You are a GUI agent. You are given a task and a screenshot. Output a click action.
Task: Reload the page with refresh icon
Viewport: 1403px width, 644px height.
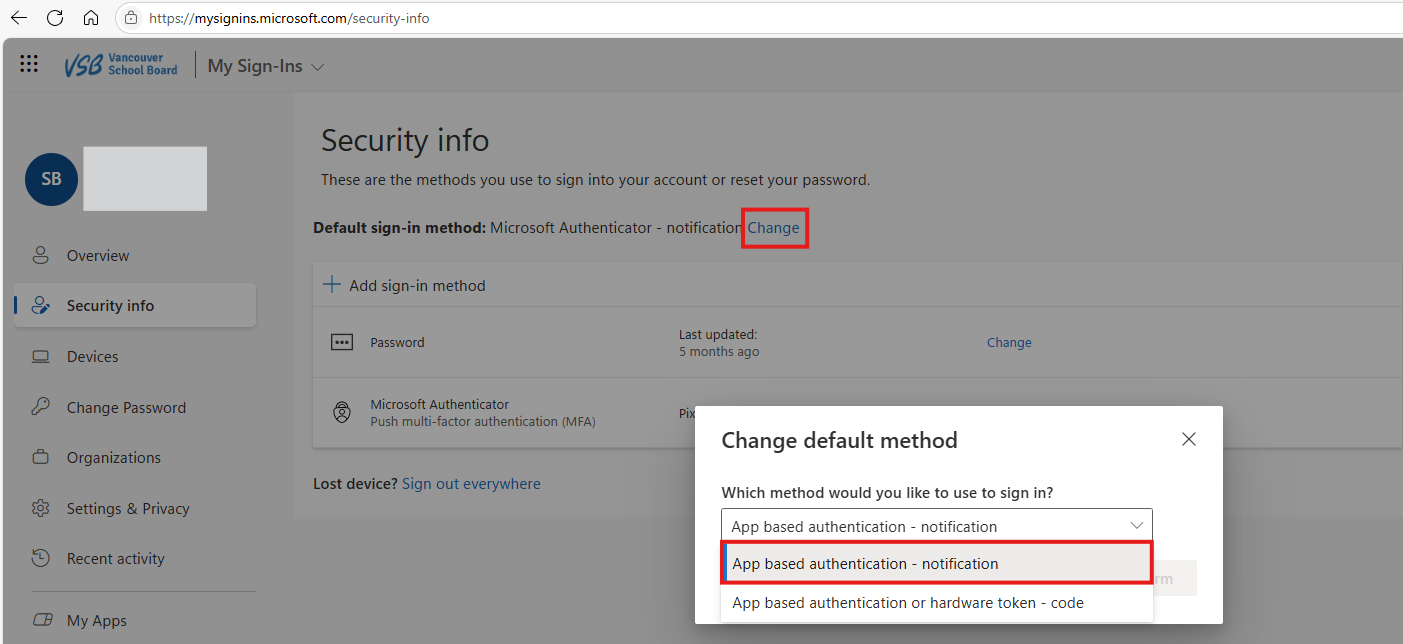coord(55,18)
